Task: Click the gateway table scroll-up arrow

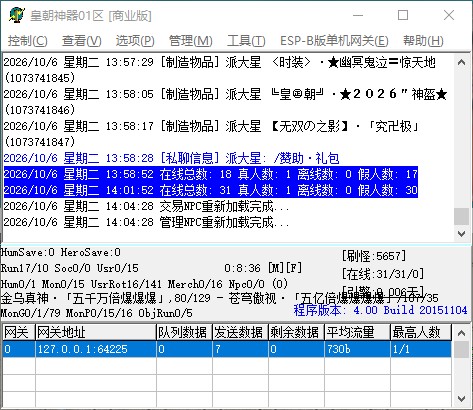Action: click(461, 332)
